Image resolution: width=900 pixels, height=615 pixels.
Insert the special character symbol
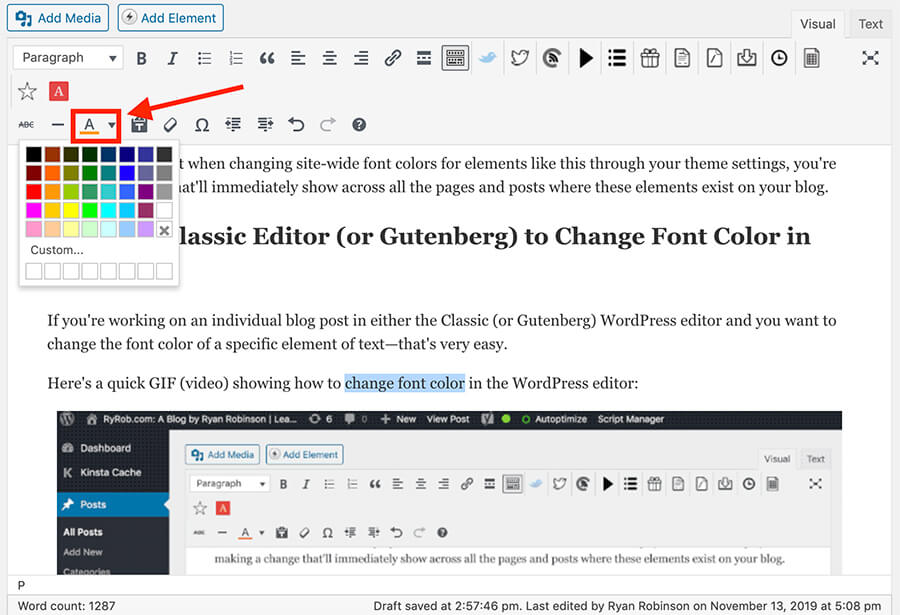pyautogui.click(x=202, y=124)
